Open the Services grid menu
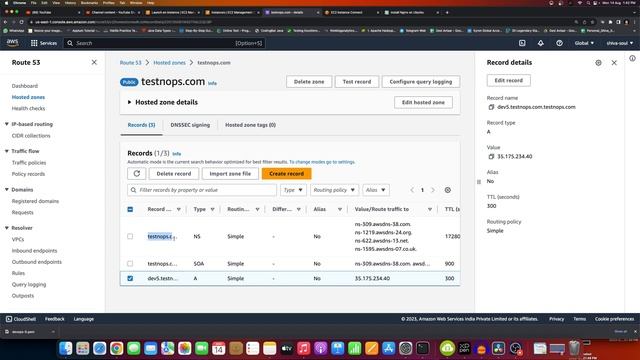 coord(44,43)
